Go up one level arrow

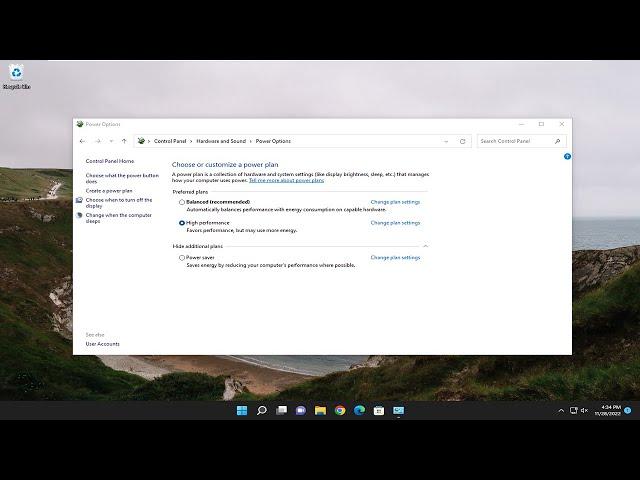click(x=124, y=141)
